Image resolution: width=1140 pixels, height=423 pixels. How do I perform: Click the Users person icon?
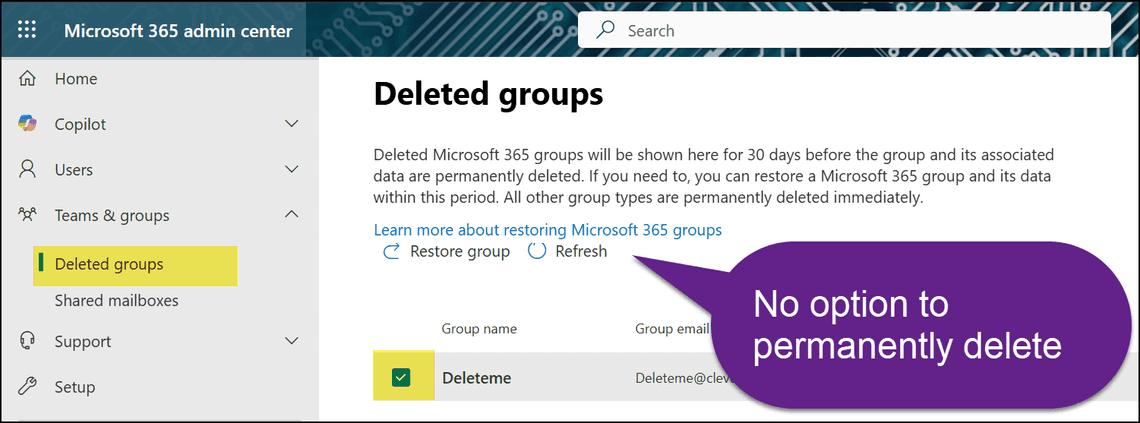pyautogui.click(x=28, y=170)
